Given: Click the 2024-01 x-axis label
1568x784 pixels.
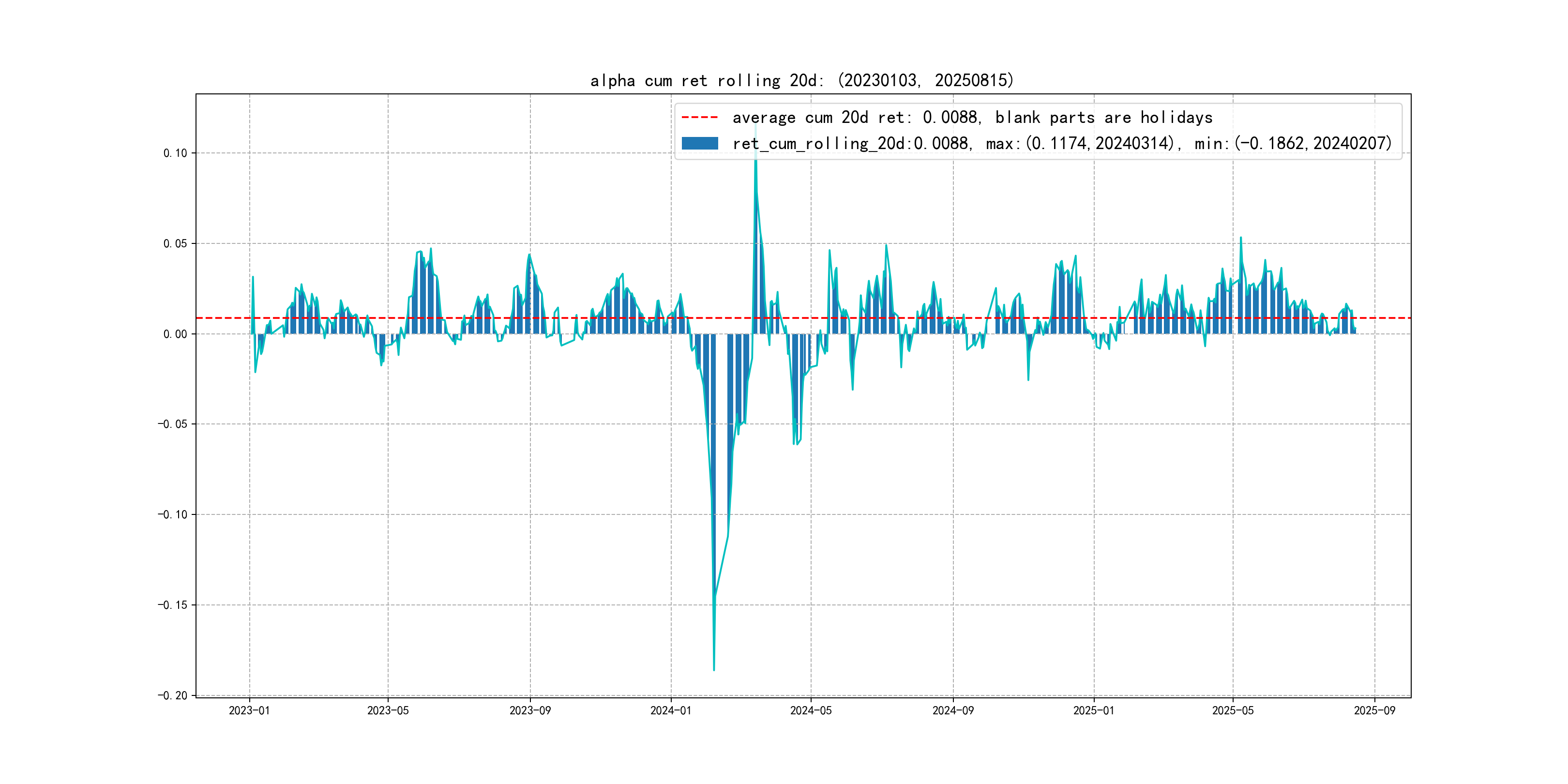Looking at the screenshot, I should (671, 710).
